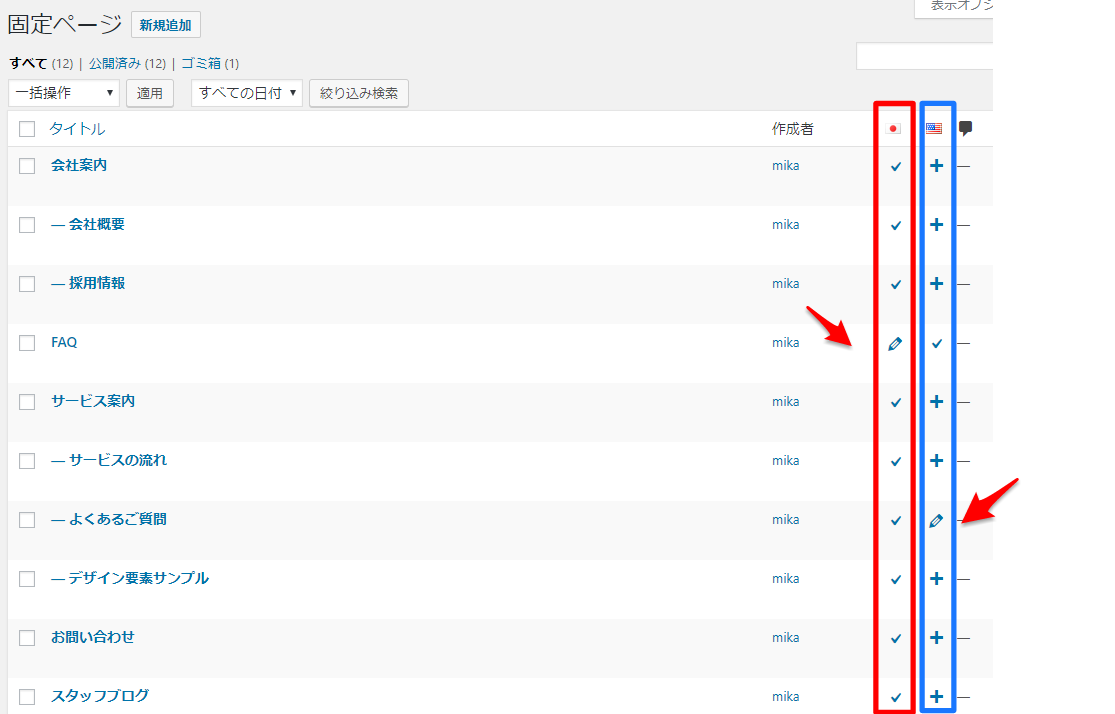Open the 一括操作 bulk actions dropdown
The width and height of the screenshot is (1115, 714).
[64, 93]
